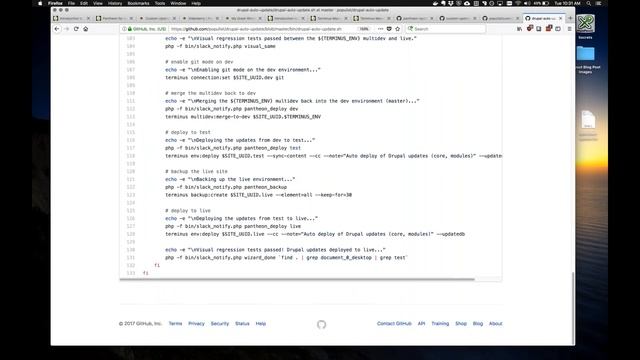Click the Shop footer link
Viewport: 640px width, 360px height.
(x=461, y=324)
